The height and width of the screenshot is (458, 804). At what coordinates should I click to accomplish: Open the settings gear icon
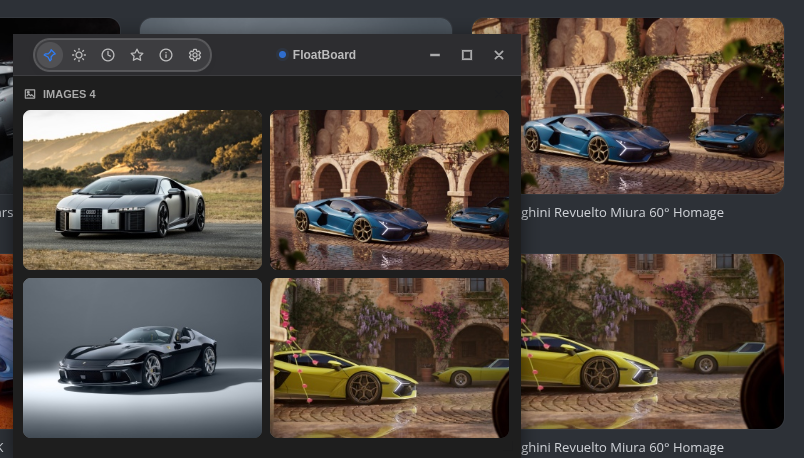[x=195, y=55]
